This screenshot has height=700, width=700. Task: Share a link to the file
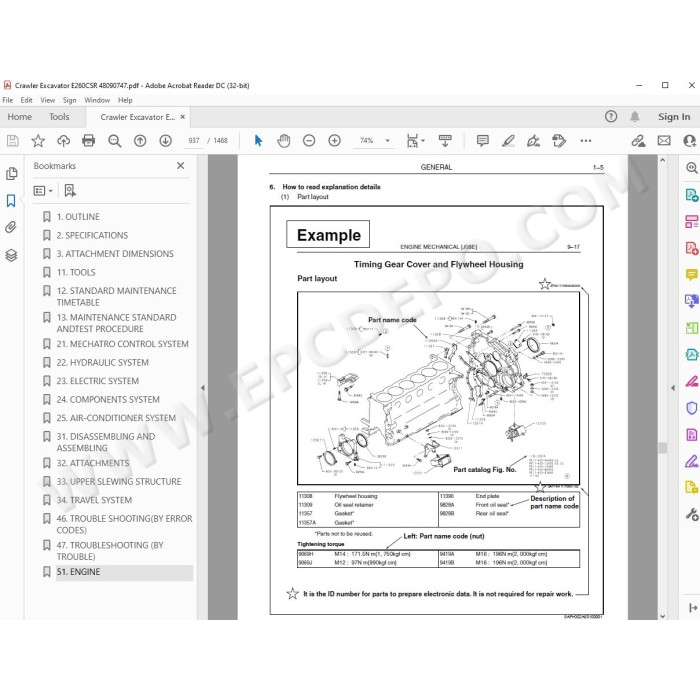tap(638, 141)
